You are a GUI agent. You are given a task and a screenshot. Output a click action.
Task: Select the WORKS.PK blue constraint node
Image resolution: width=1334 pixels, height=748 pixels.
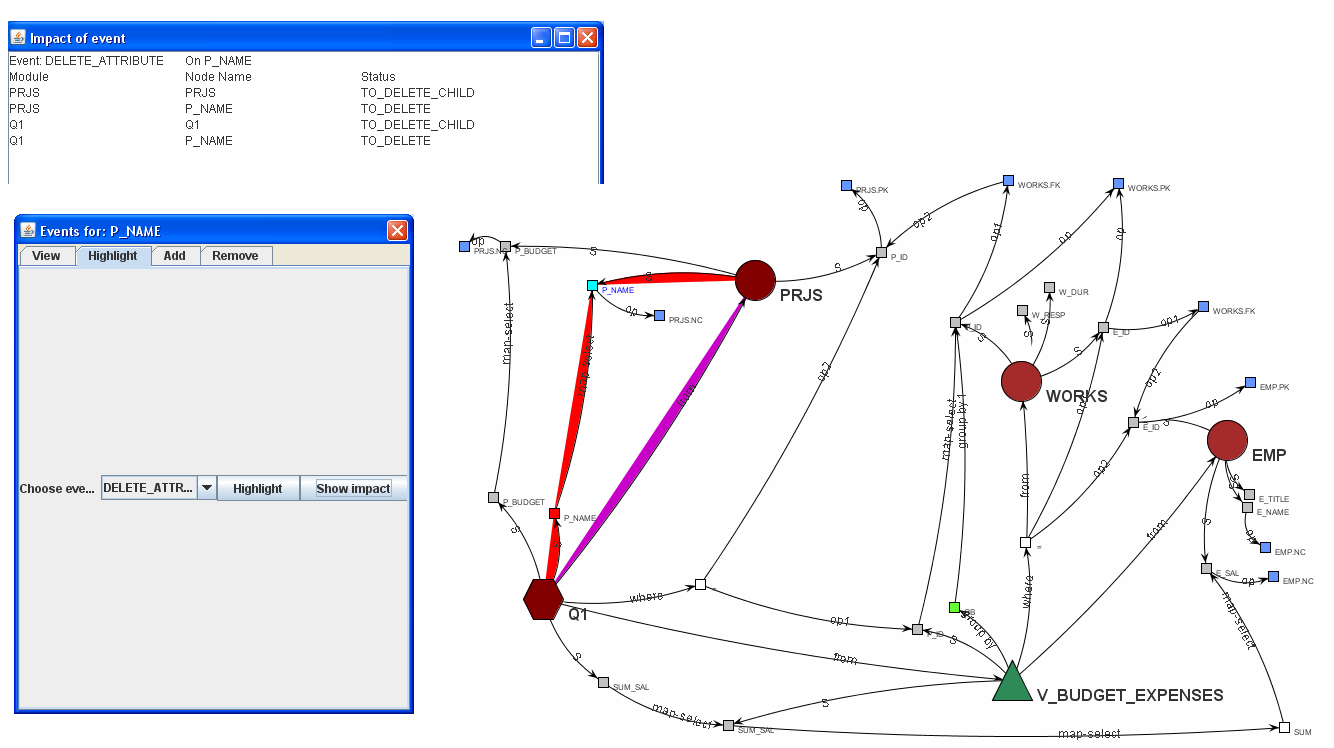(1118, 184)
